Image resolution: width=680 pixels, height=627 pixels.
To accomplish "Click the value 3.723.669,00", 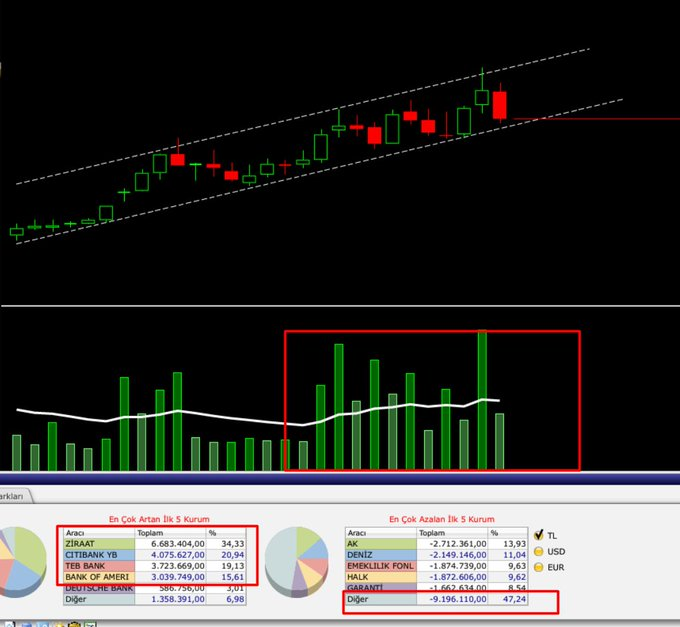I will click(178, 566).
